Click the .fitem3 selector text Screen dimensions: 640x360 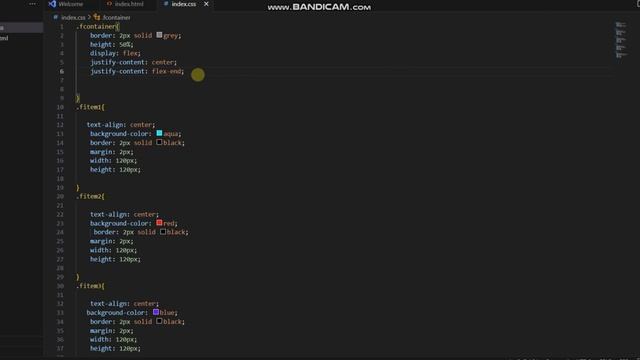tap(90, 286)
